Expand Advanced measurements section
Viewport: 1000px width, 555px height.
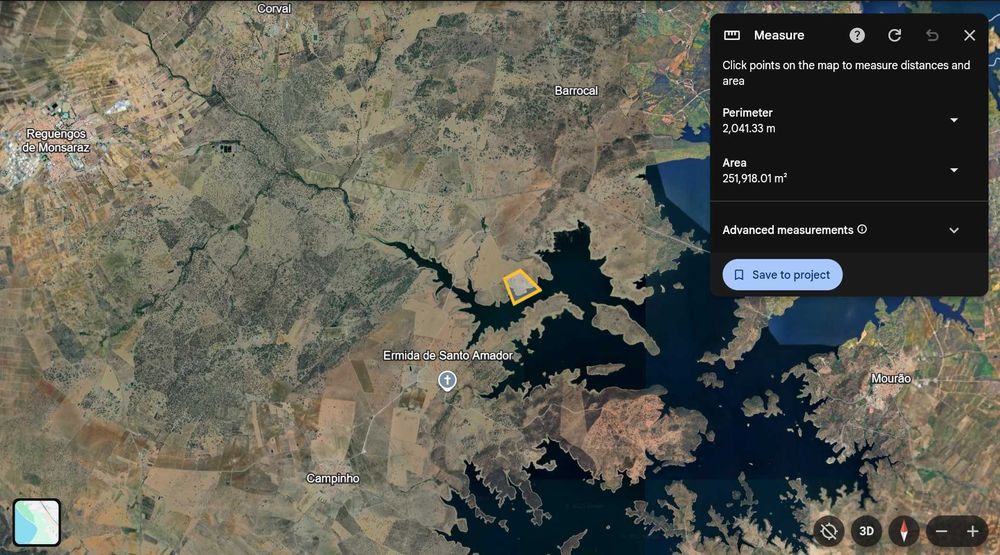(x=953, y=230)
